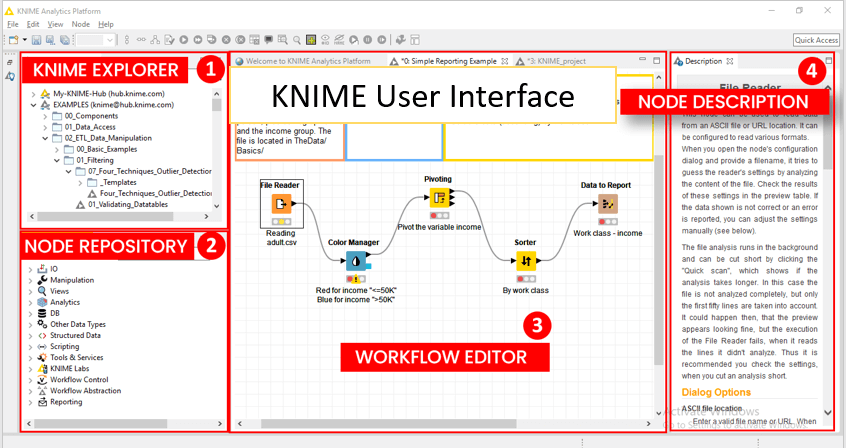Select the File Reader node icon
The width and height of the screenshot is (846, 448).
[280, 203]
